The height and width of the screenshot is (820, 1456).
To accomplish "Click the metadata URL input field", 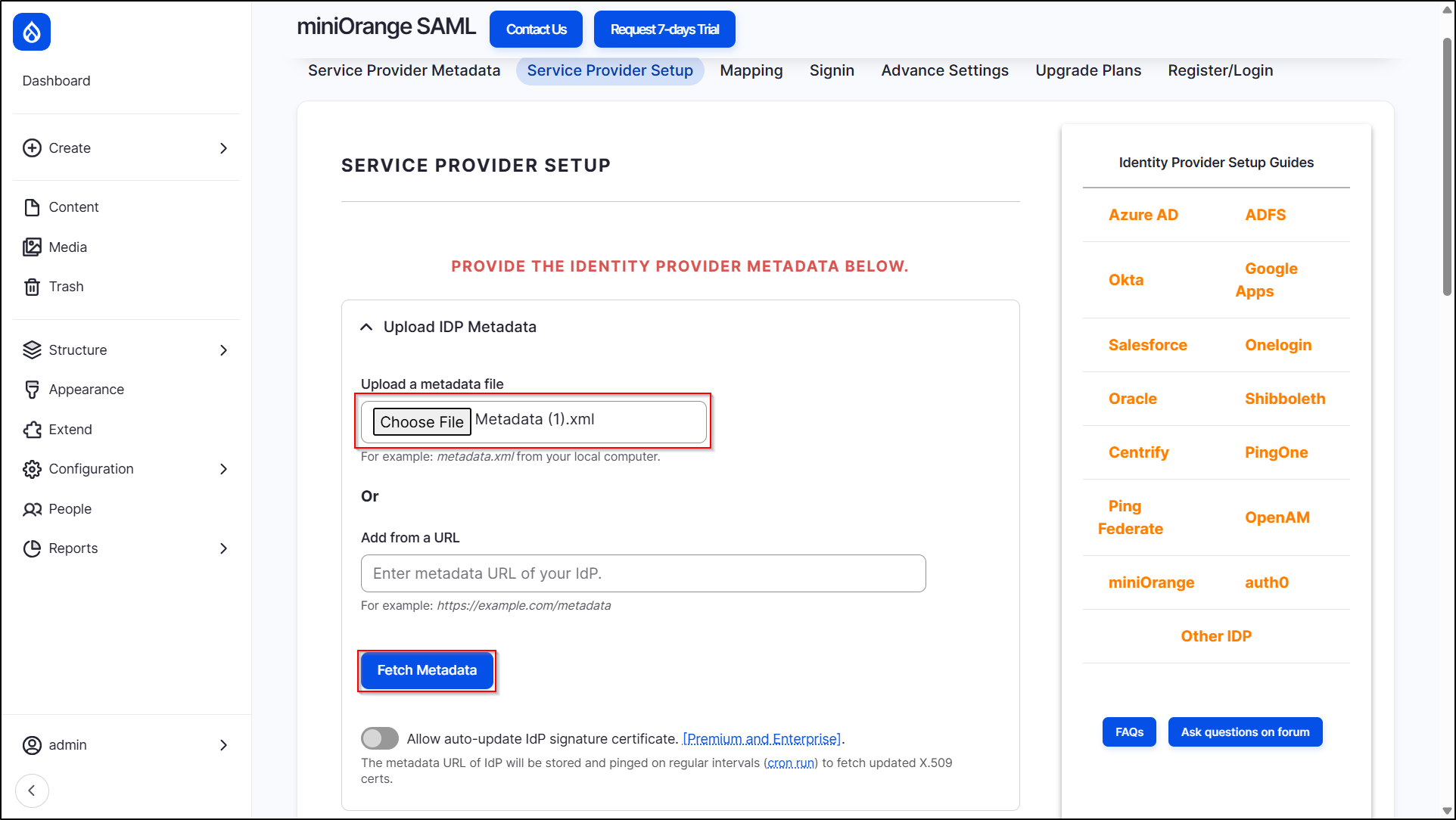I will point(642,573).
